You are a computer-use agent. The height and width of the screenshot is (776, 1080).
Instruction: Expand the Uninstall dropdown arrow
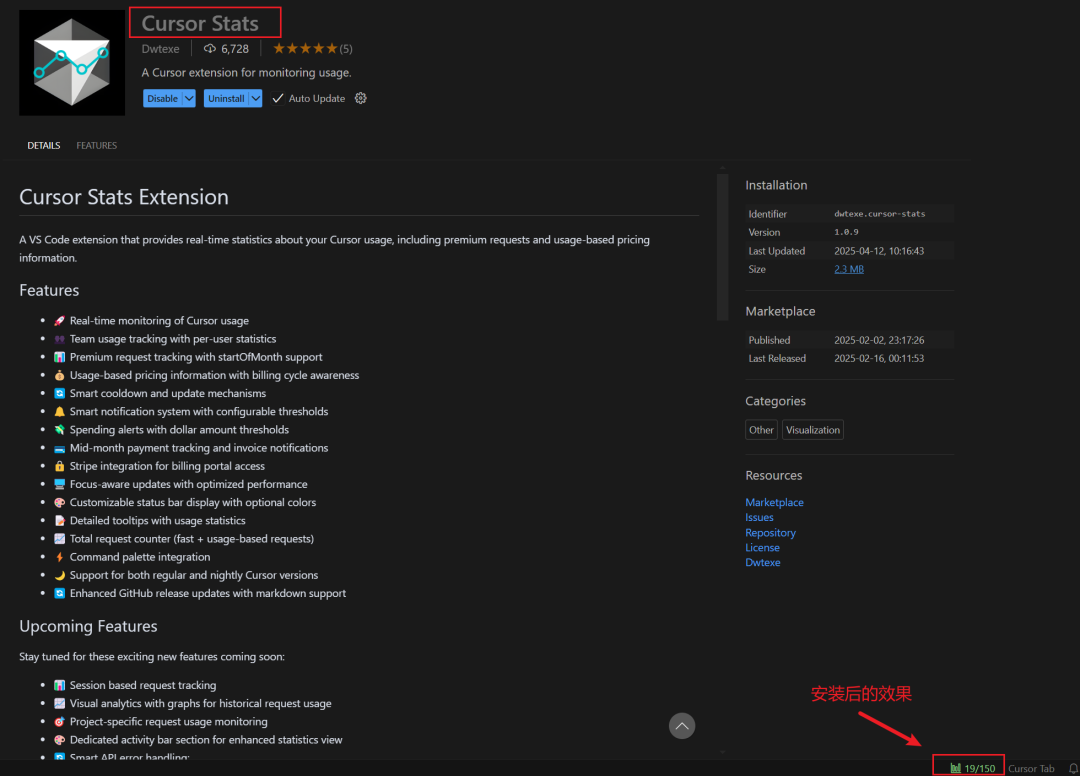pos(256,98)
